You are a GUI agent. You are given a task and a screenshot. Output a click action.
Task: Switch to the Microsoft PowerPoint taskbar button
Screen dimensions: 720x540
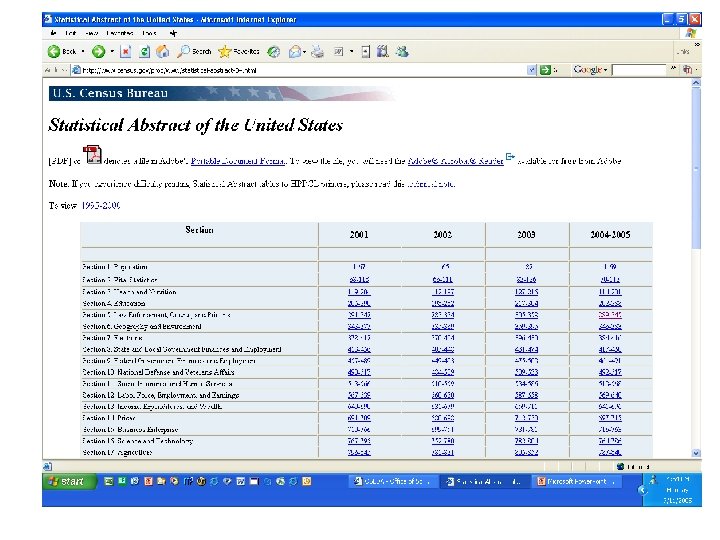(579, 481)
